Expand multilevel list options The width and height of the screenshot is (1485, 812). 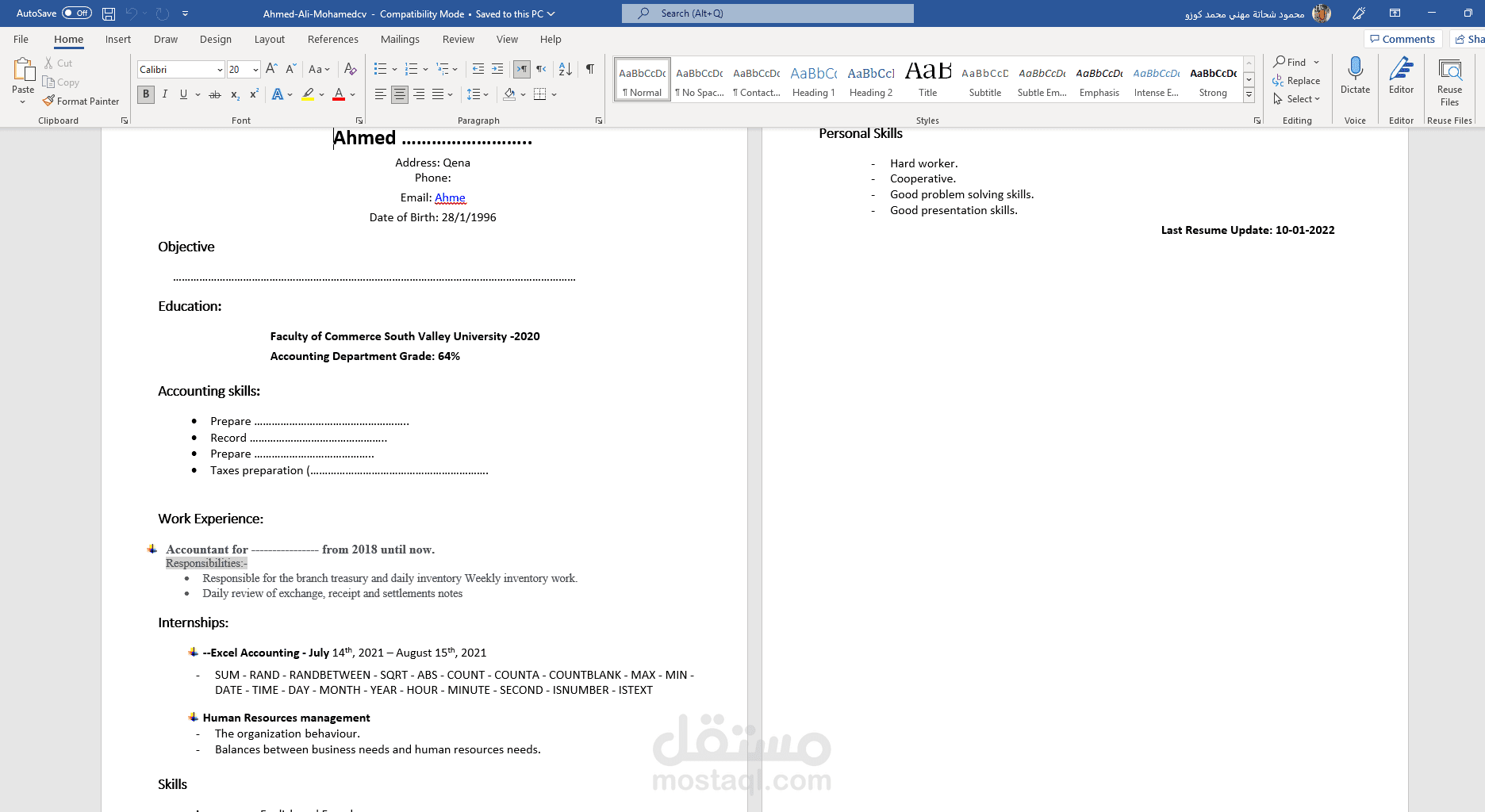tap(455, 69)
